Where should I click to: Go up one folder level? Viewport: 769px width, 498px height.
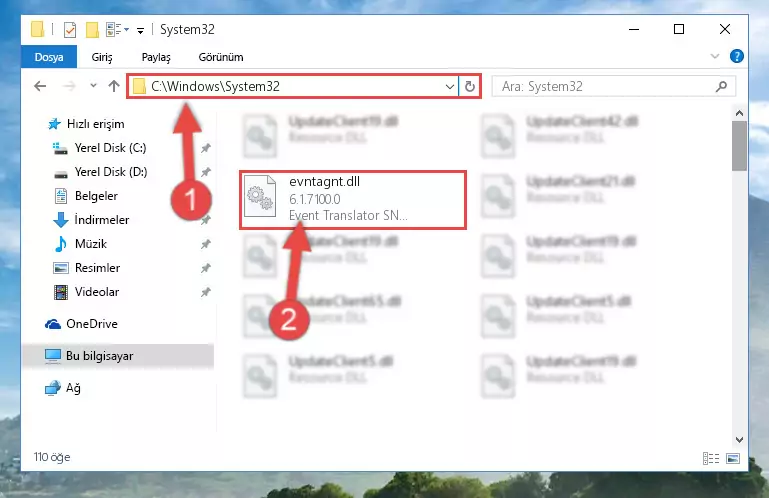click(x=114, y=86)
